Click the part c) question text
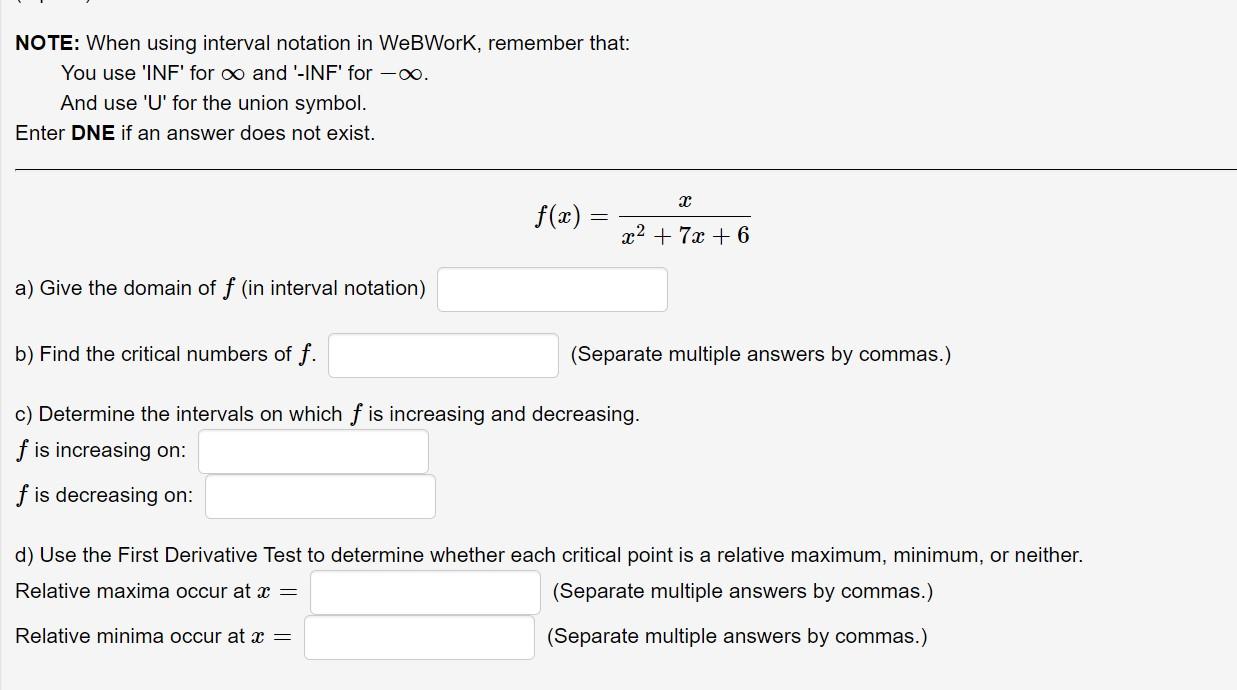The image size is (1237, 690). (x=326, y=413)
